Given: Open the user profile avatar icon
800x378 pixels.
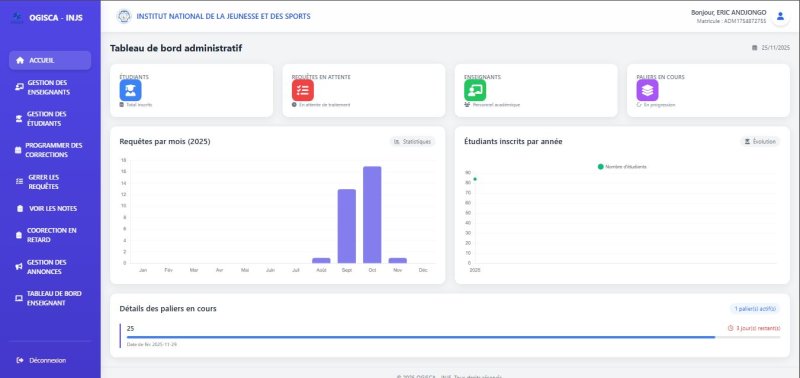Looking at the screenshot, I should [x=780, y=16].
